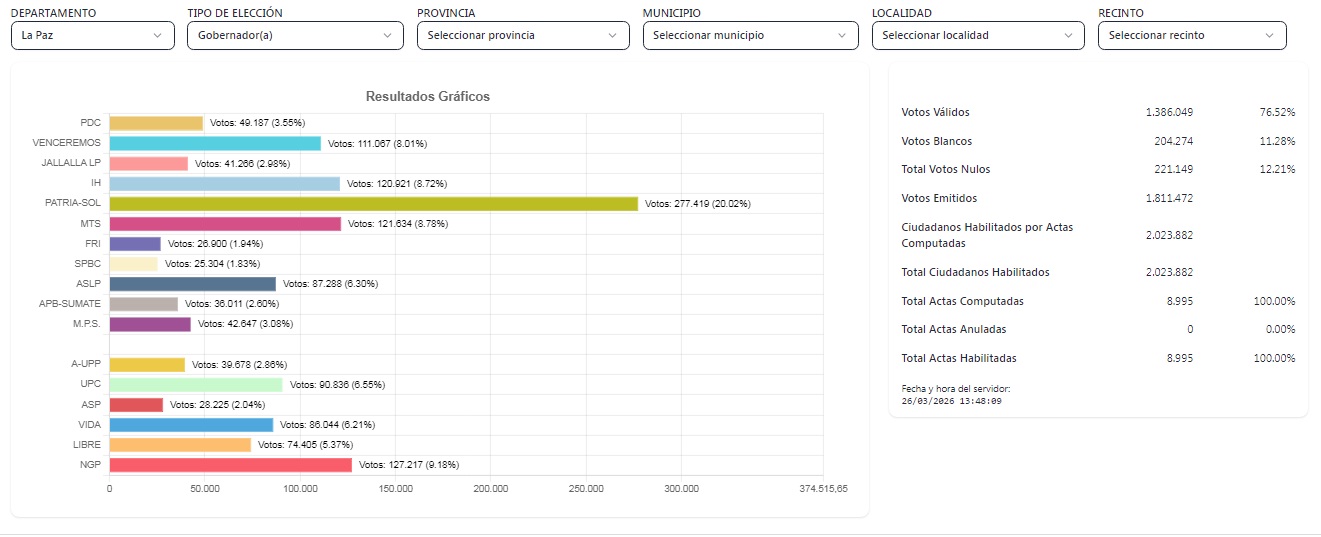Click the NGP red bar
Viewport: 1321px width, 537px height.
[230, 465]
